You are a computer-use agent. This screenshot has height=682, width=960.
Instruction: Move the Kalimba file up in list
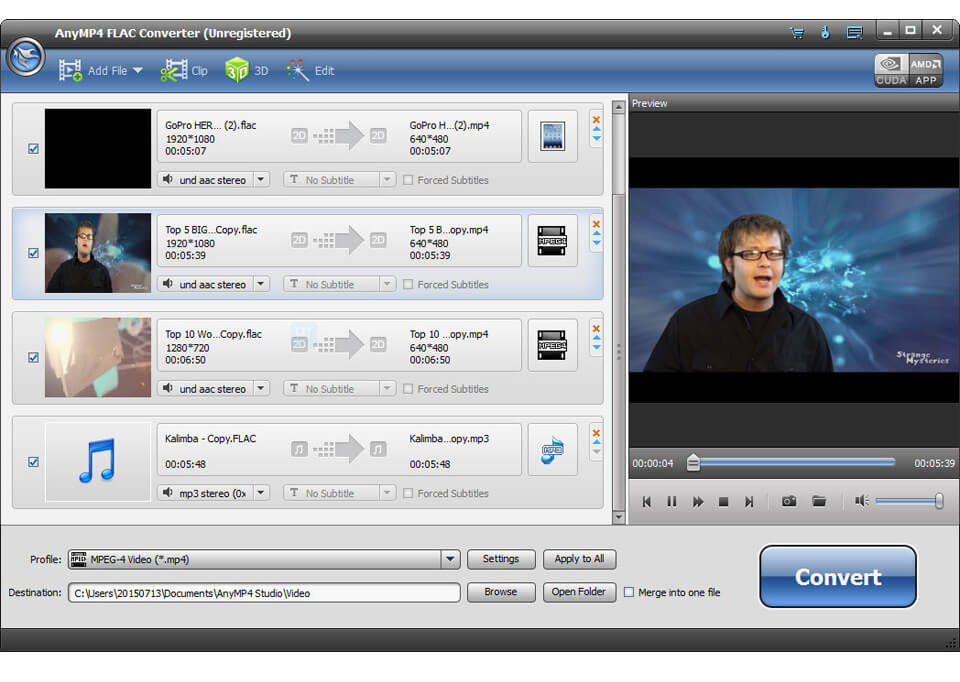[596, 442]
